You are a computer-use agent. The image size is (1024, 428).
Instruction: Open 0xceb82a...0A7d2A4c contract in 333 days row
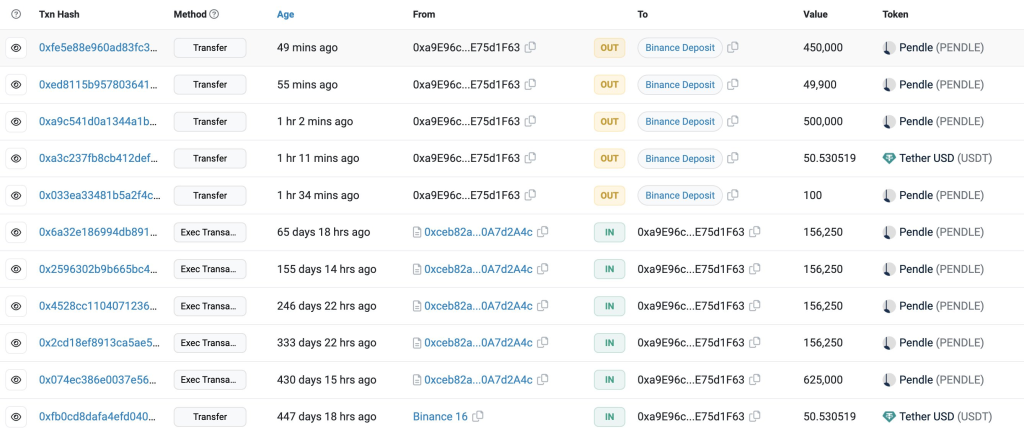click(x=478, y=343)
